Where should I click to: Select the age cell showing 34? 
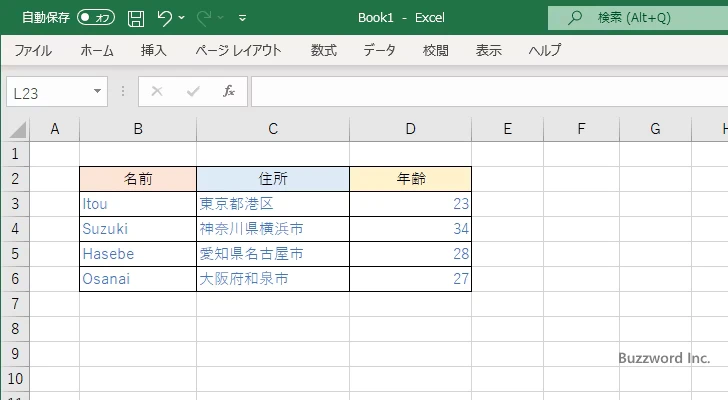[410, 229]
